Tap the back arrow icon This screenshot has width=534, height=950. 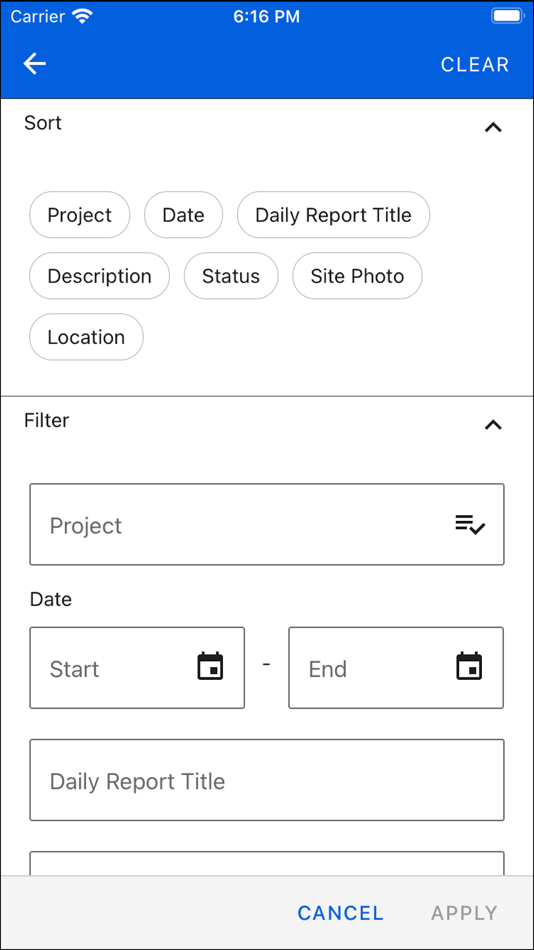[x=35, y=64]
